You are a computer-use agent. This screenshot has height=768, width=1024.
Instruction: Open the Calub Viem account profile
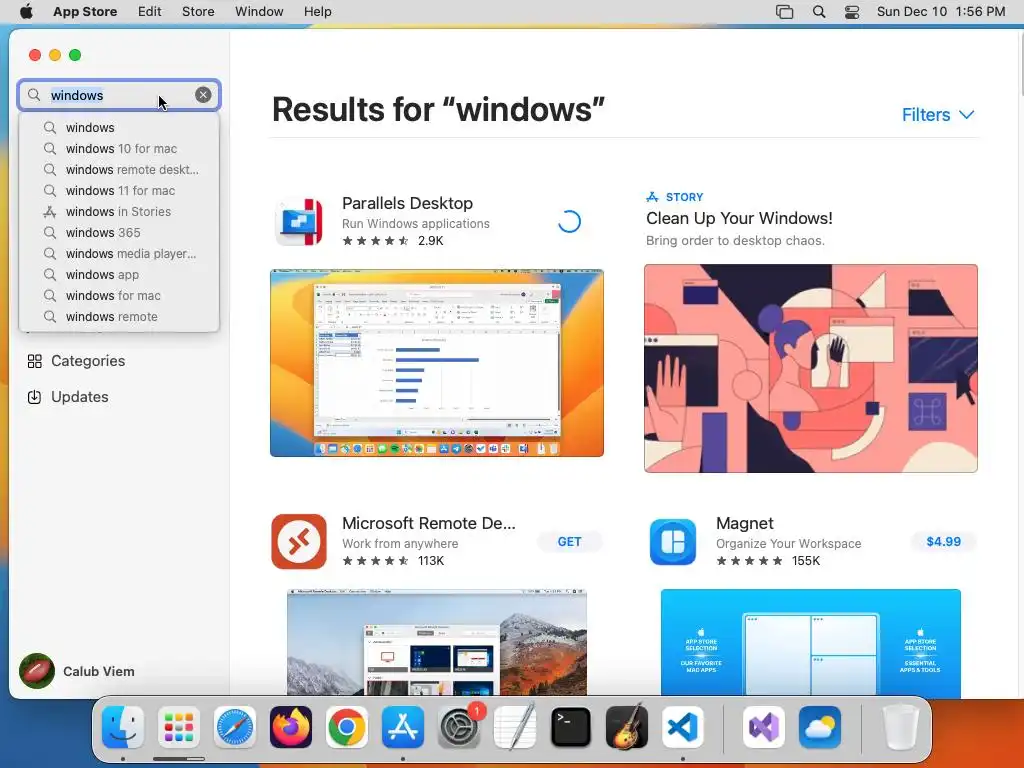click(x=77, y=671)
